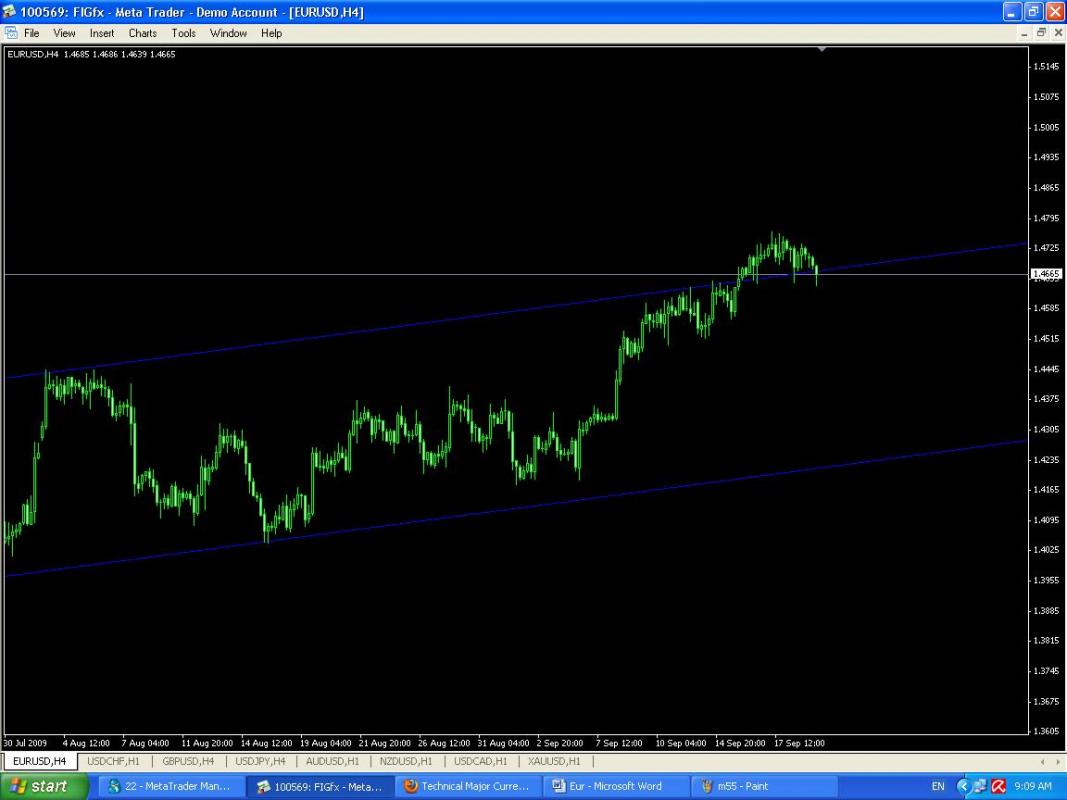Open the Insert menu
The height and width of the screenshot is (800, 1067).
(x=102, y=33)
